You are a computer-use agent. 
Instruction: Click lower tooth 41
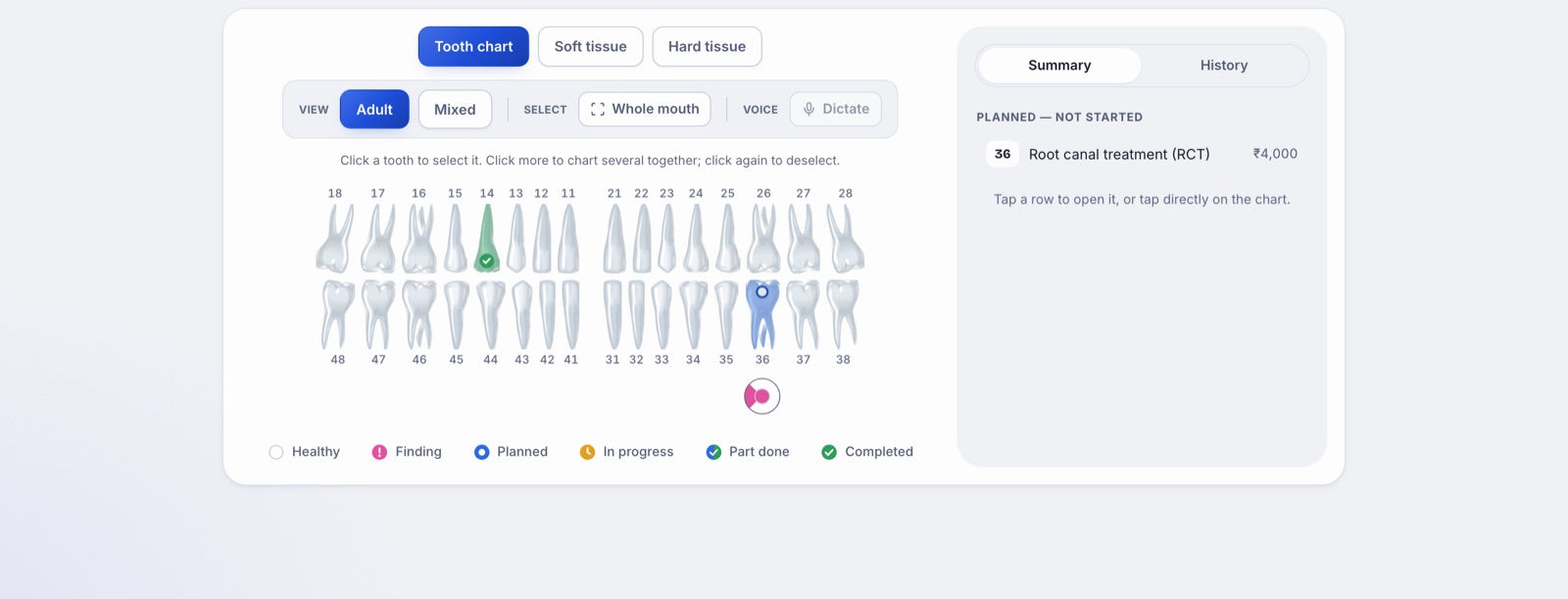click(570, 315)
